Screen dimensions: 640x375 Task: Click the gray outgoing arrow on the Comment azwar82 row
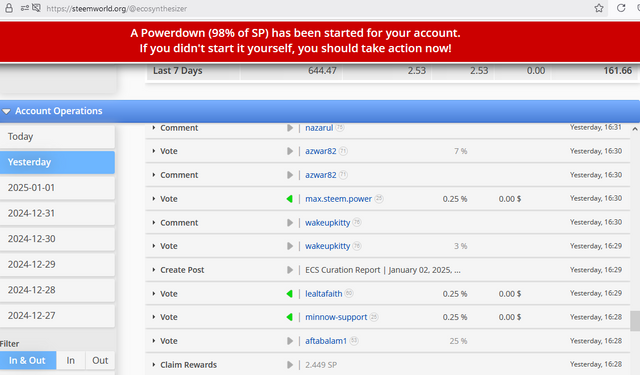[290, 175]
